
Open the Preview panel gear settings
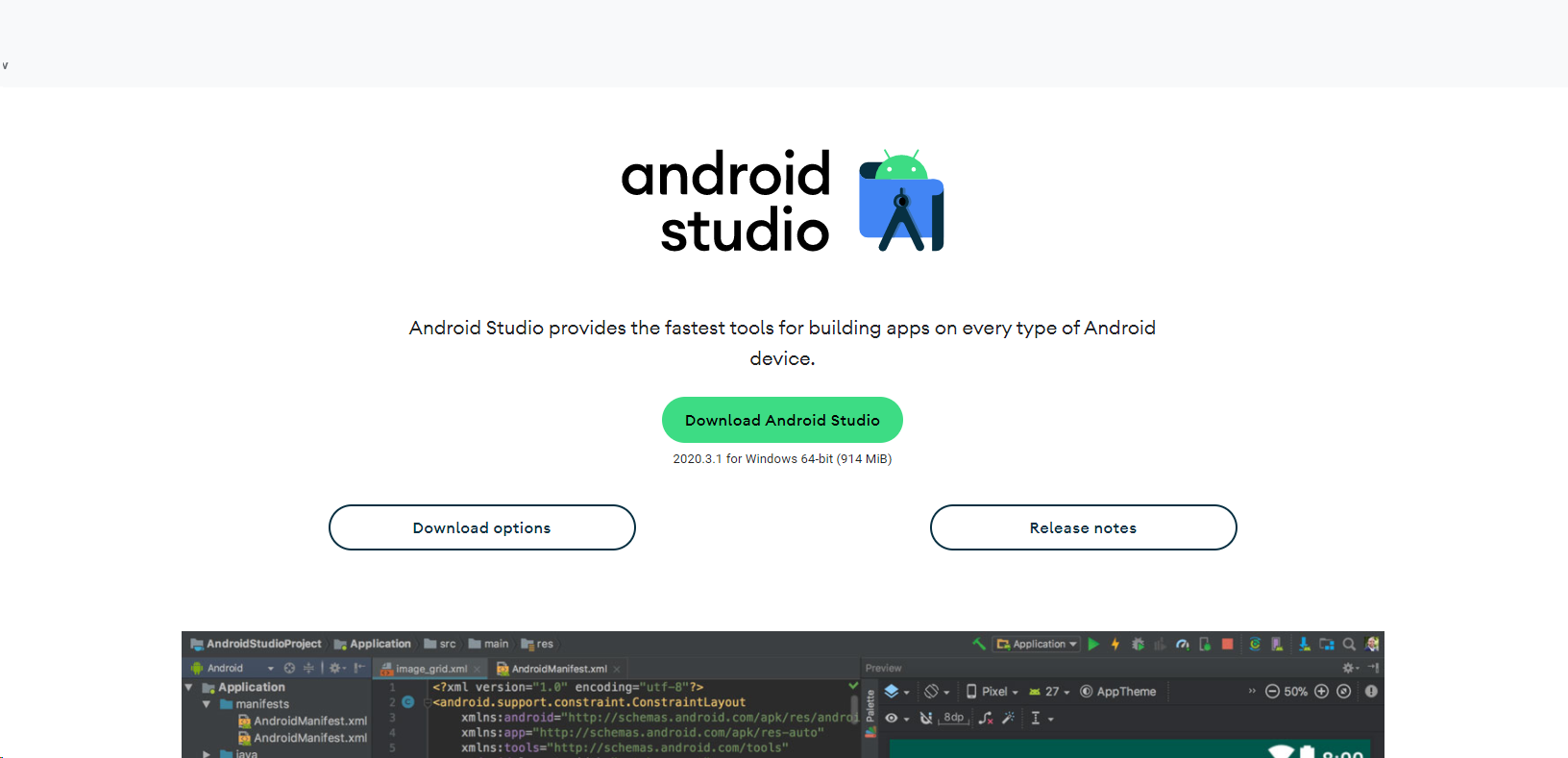click(1350, 668)
